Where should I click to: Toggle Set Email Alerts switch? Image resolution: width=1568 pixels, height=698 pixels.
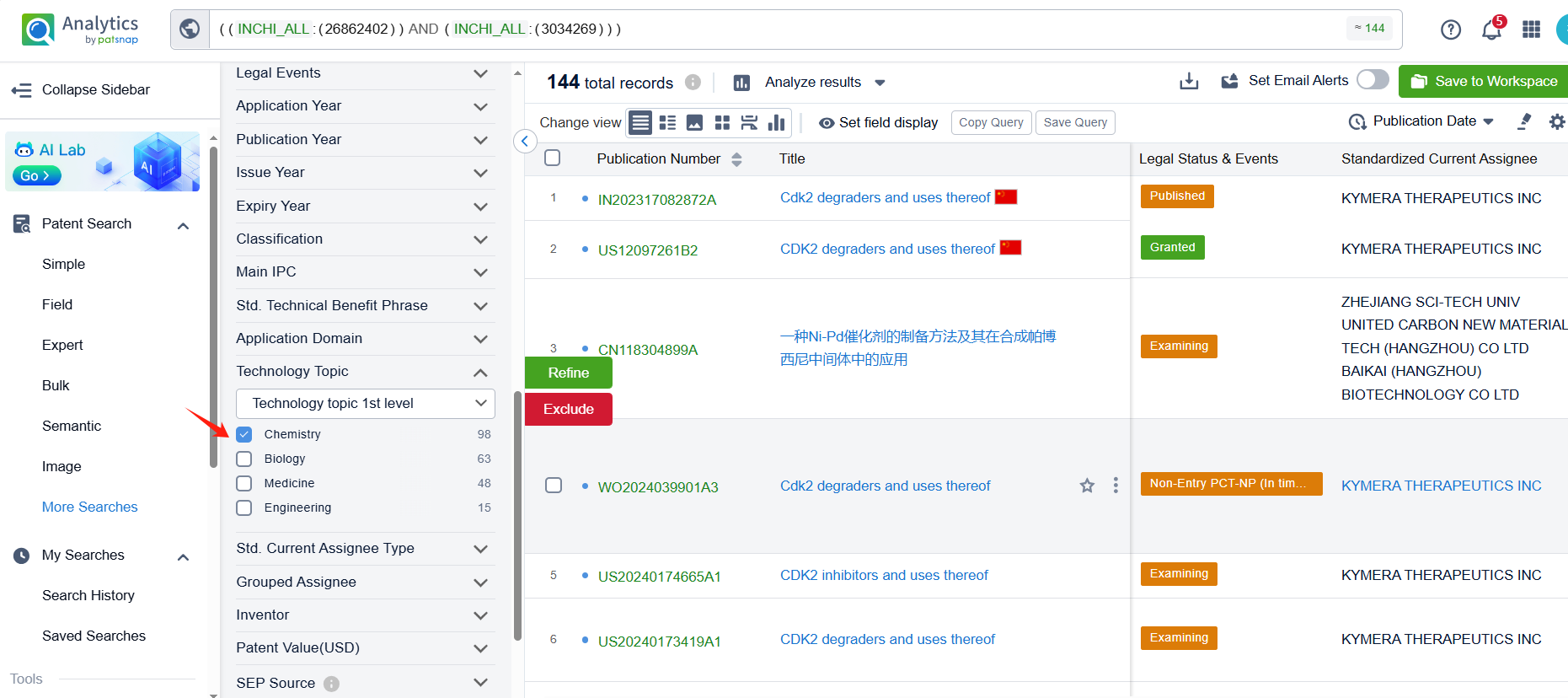[x=1372, y=80]
